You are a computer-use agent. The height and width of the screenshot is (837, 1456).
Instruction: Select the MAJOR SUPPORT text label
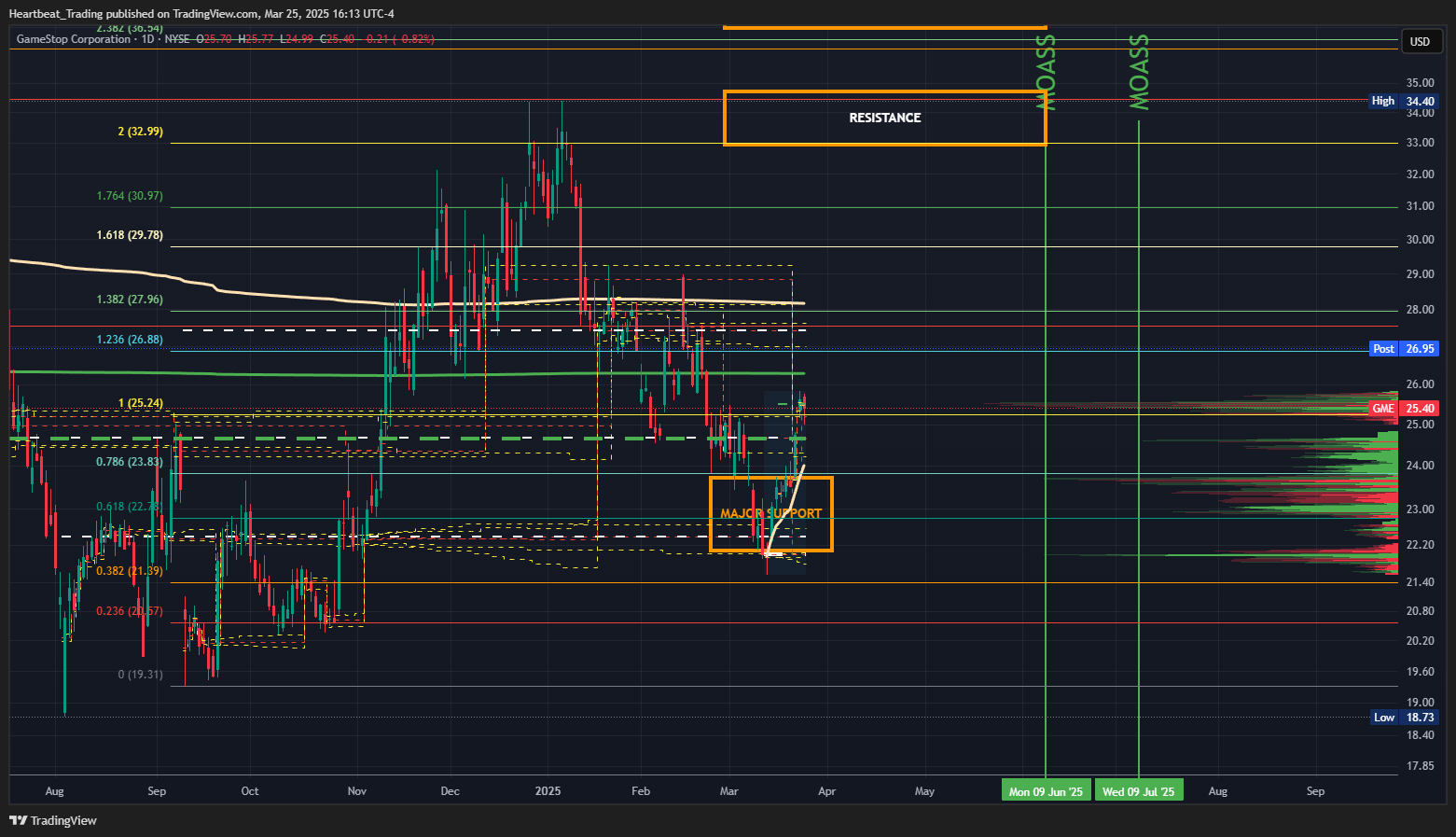point(771,513)
